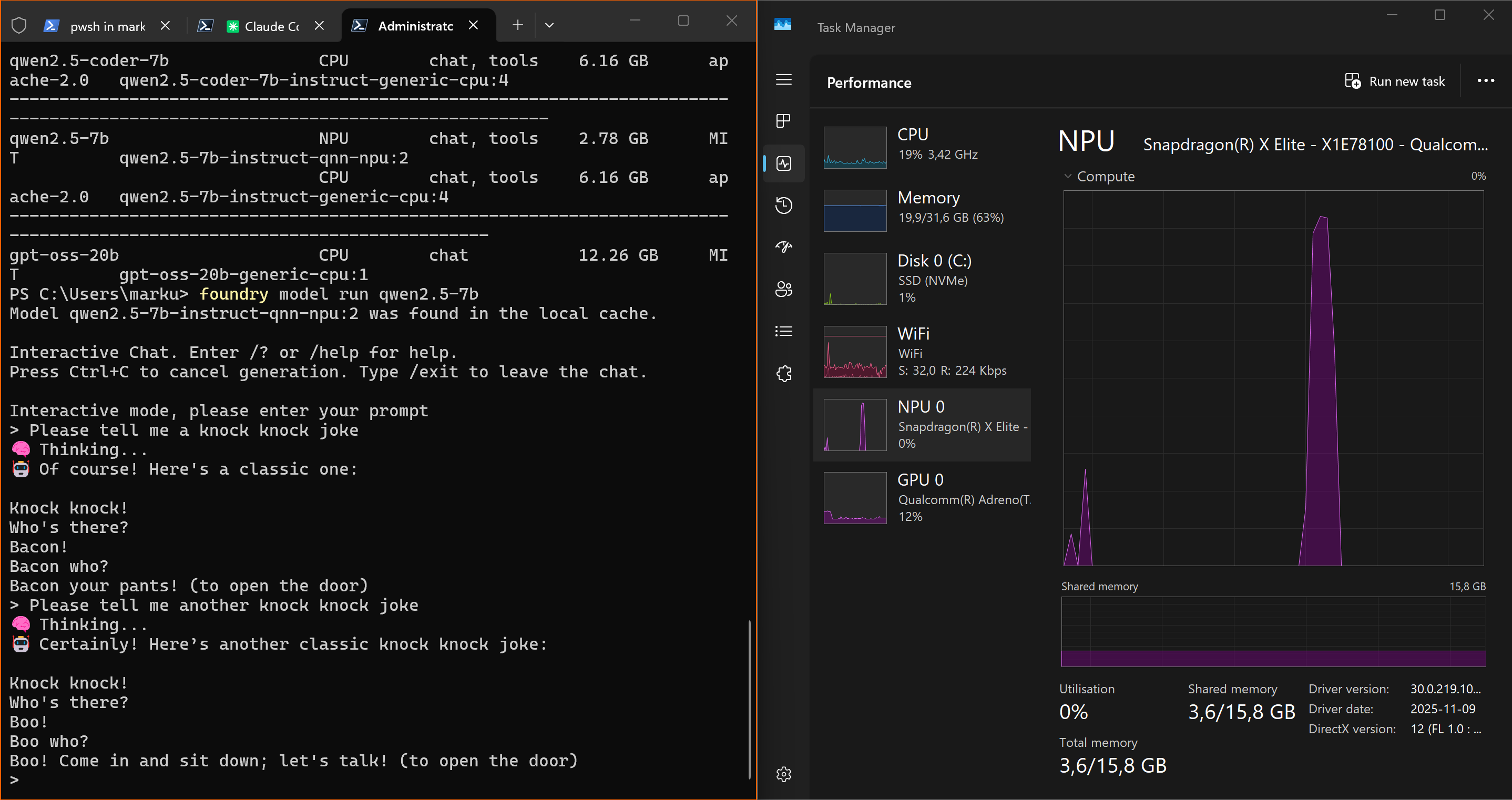
Task: Open the App history page icon
Action: (783, 206)
